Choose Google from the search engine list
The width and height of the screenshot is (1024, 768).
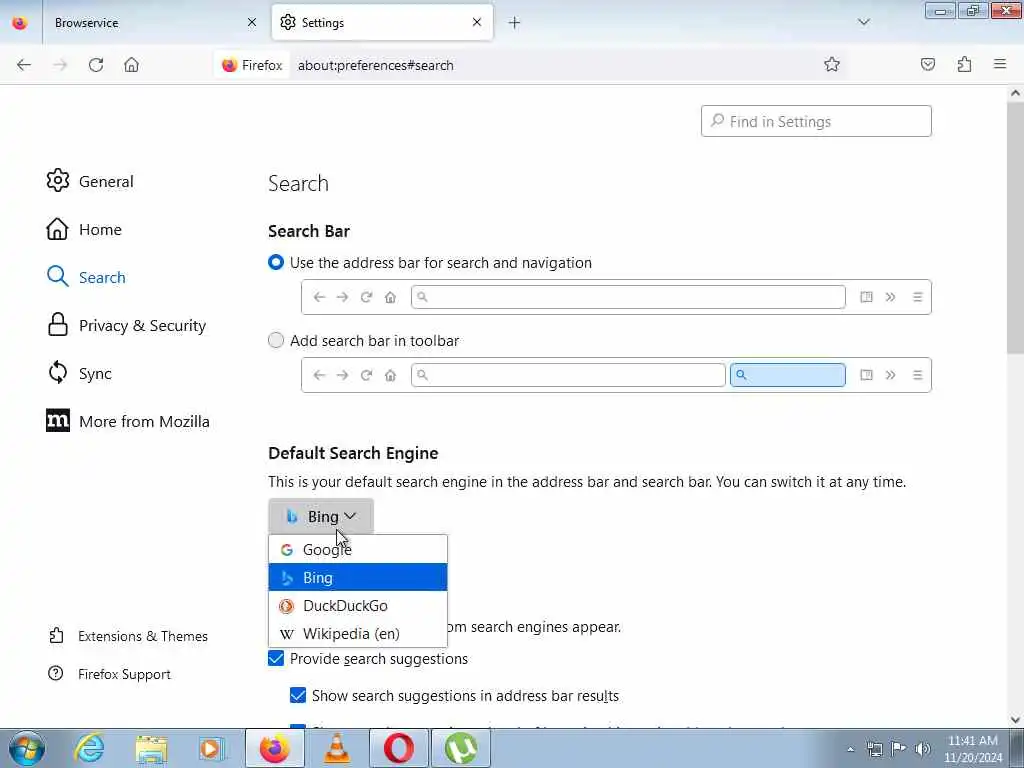358,550
